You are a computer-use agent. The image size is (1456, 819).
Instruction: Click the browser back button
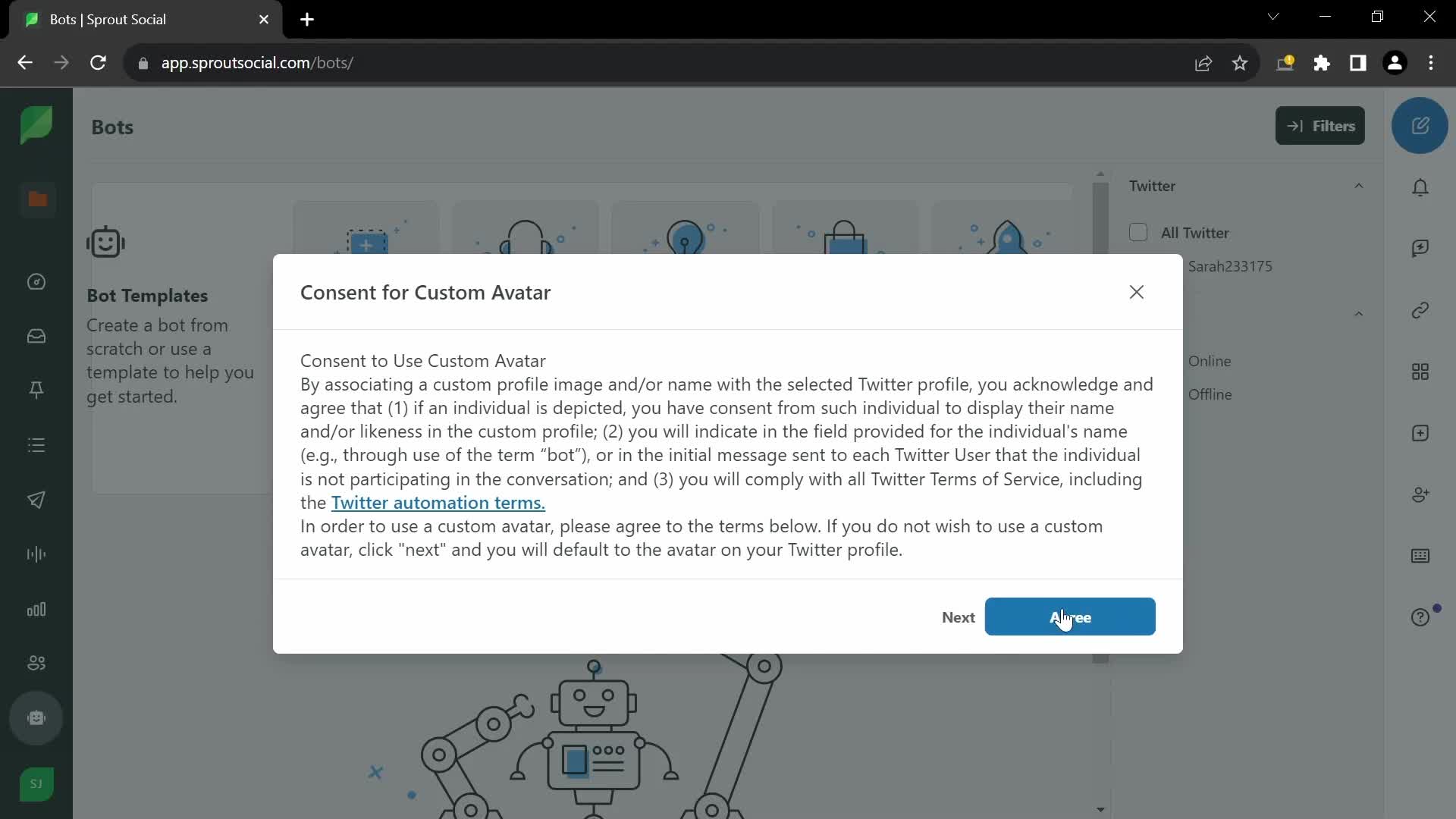[24, 63]
